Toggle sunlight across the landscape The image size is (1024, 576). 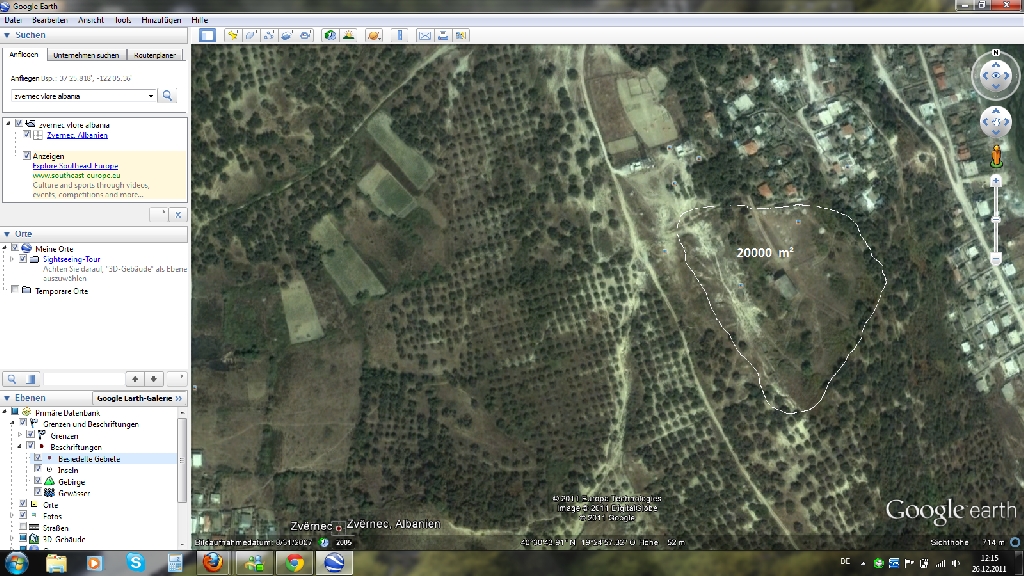point(348,35)
